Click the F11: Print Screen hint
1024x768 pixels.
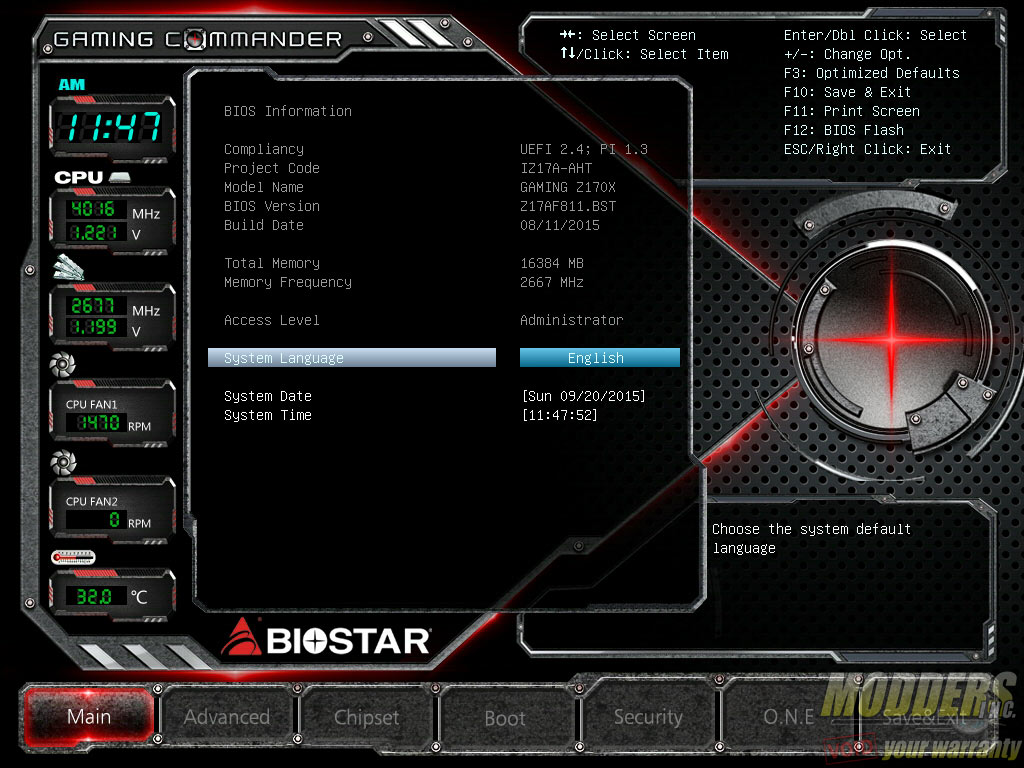point(852,111)
